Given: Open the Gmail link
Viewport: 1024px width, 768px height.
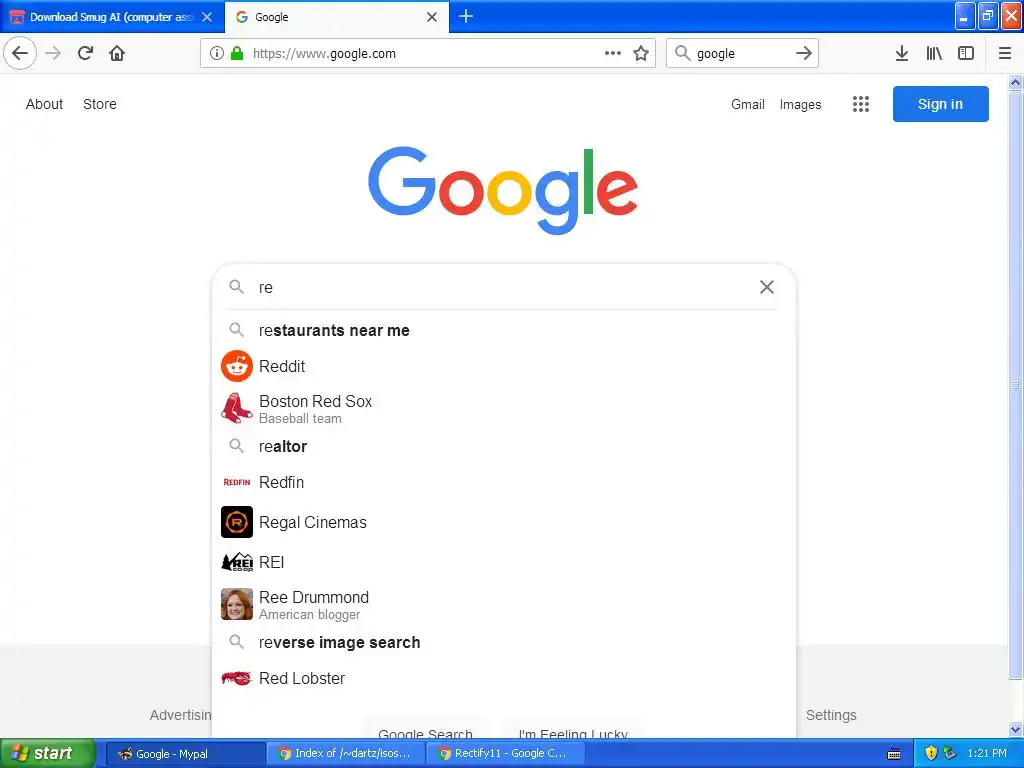Looking at the screenshot, I should 748,104.
